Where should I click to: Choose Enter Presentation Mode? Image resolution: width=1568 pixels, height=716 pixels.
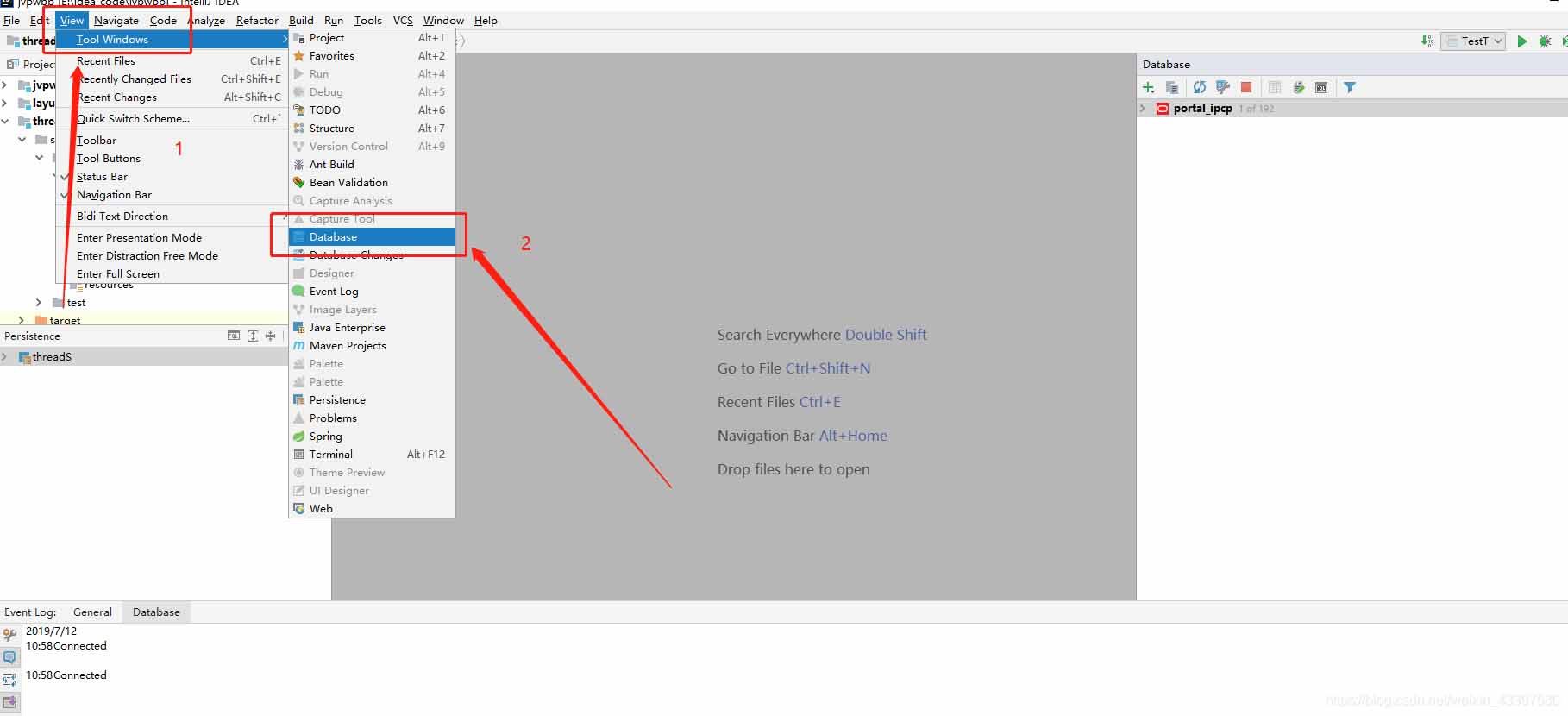(x=172, y=238)
